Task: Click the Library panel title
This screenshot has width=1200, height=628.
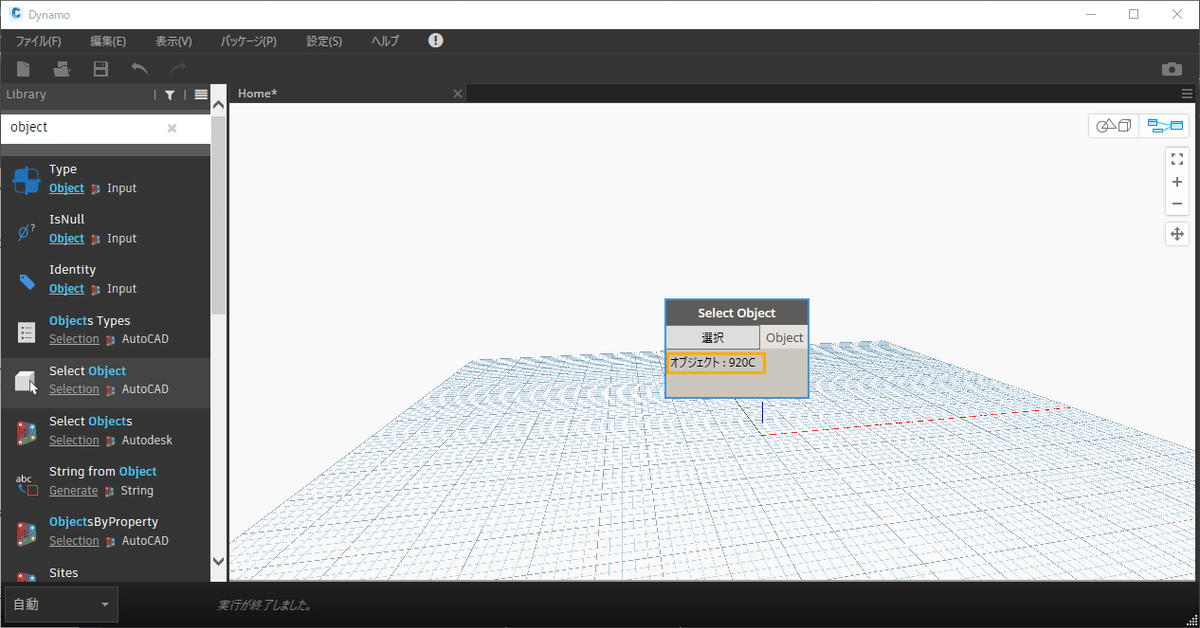Action: tap(26, 94)
